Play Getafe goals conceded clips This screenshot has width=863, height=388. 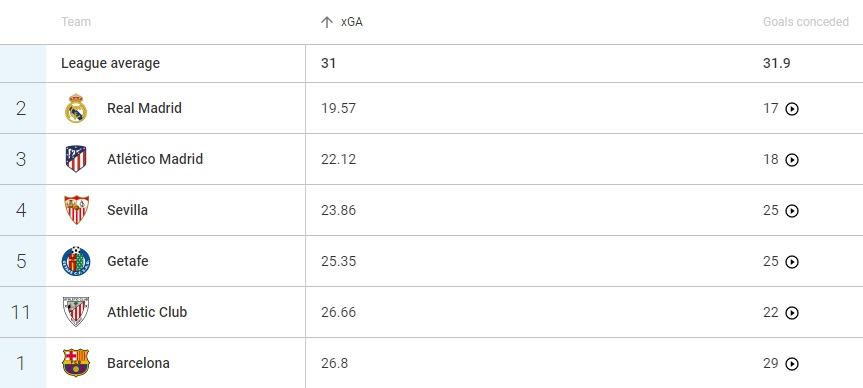pos(791,262)
